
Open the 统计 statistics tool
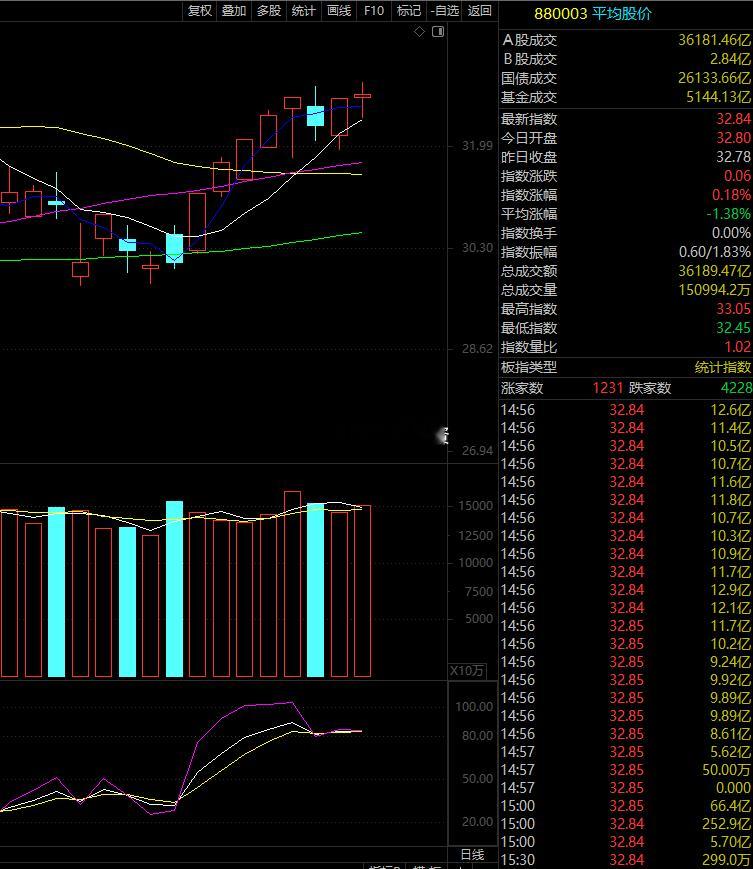click(304, 11)
